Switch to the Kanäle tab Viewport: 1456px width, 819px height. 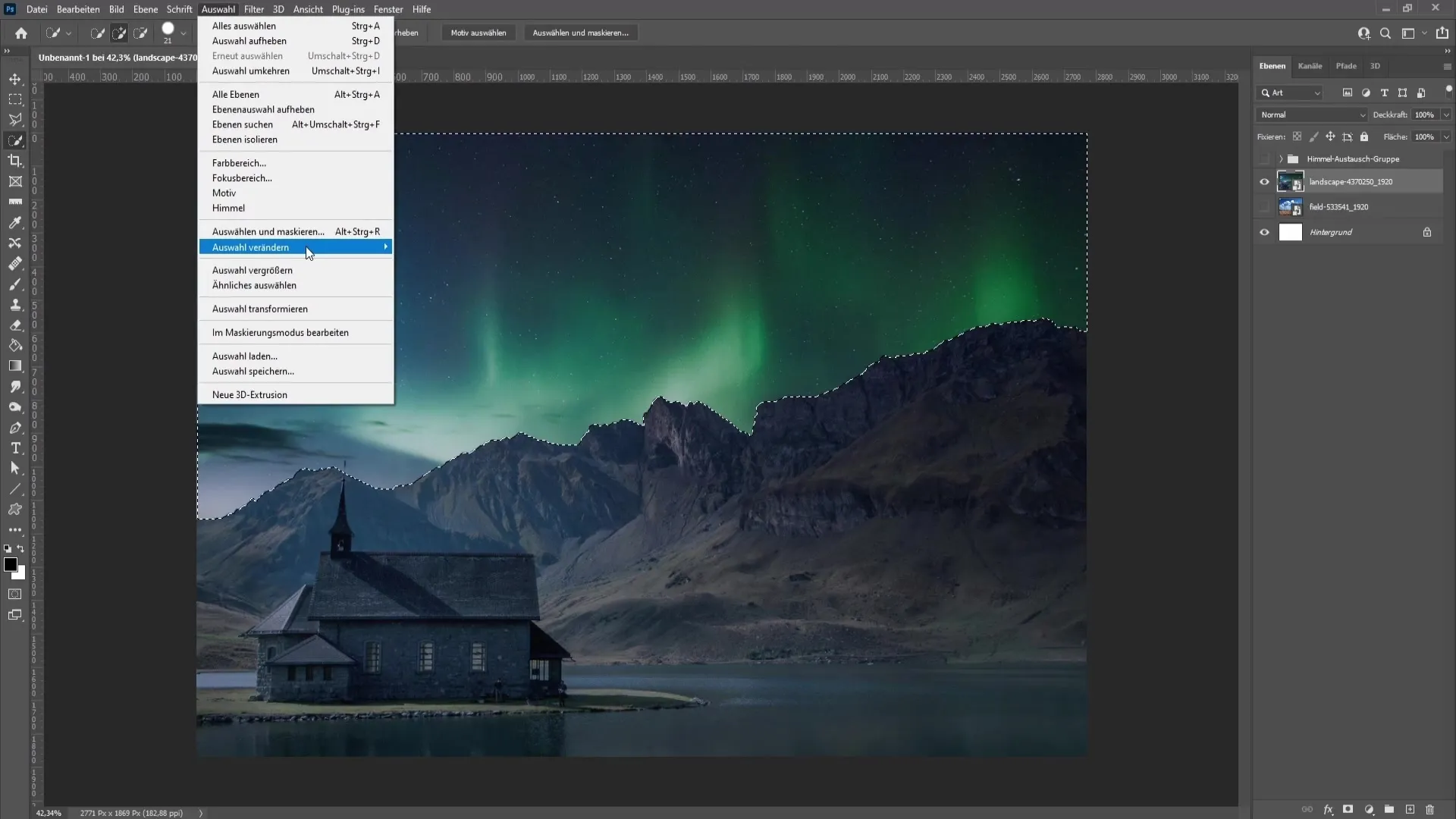pyautogui.click(x=1310, y=66)
